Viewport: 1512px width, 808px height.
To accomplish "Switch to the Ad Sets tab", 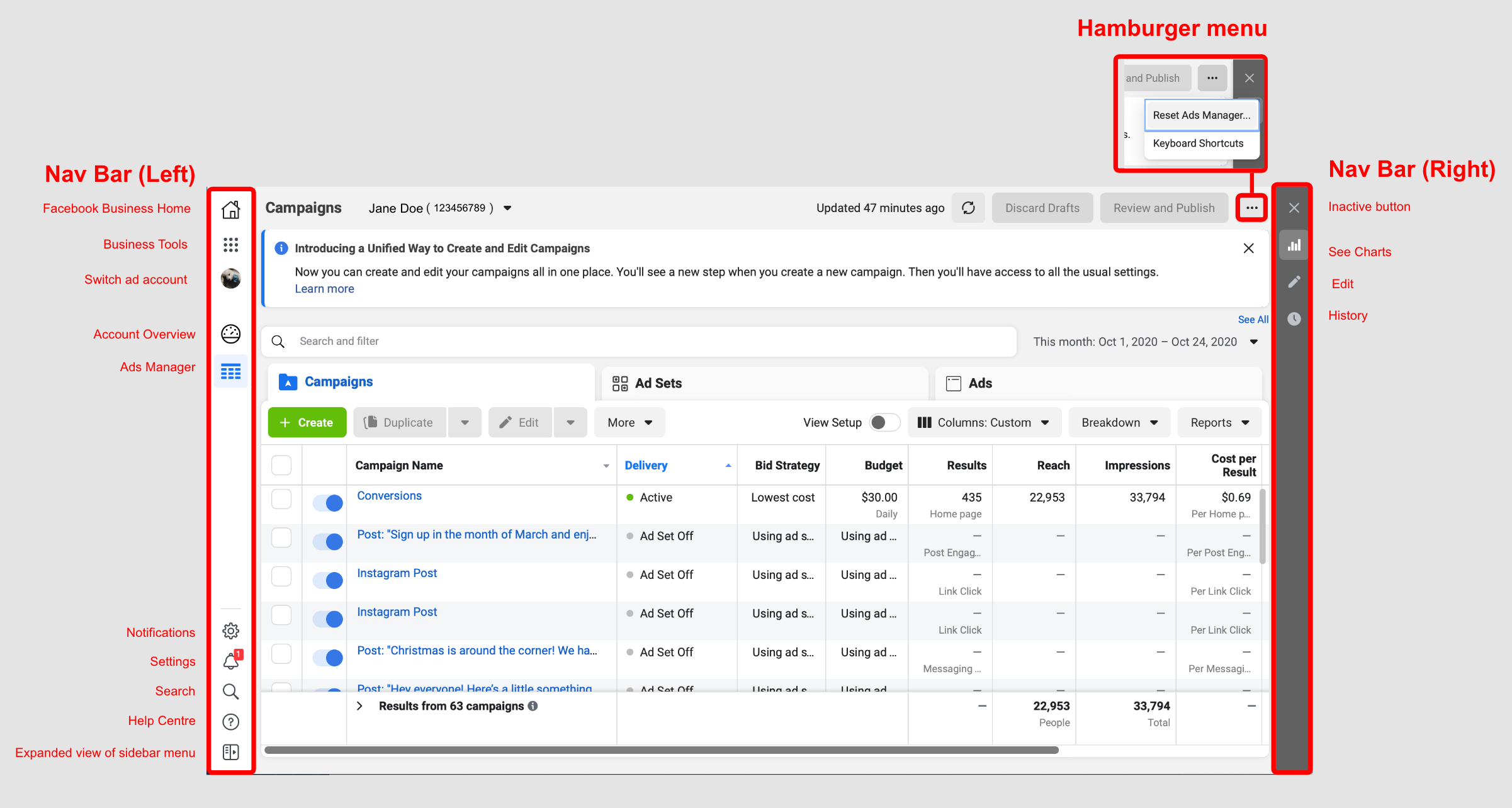I will [x=658, y=383].
